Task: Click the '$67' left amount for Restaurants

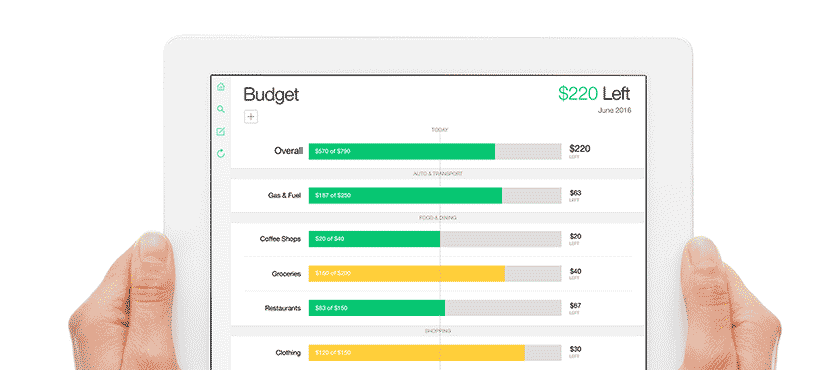Action: click(575, 306)
